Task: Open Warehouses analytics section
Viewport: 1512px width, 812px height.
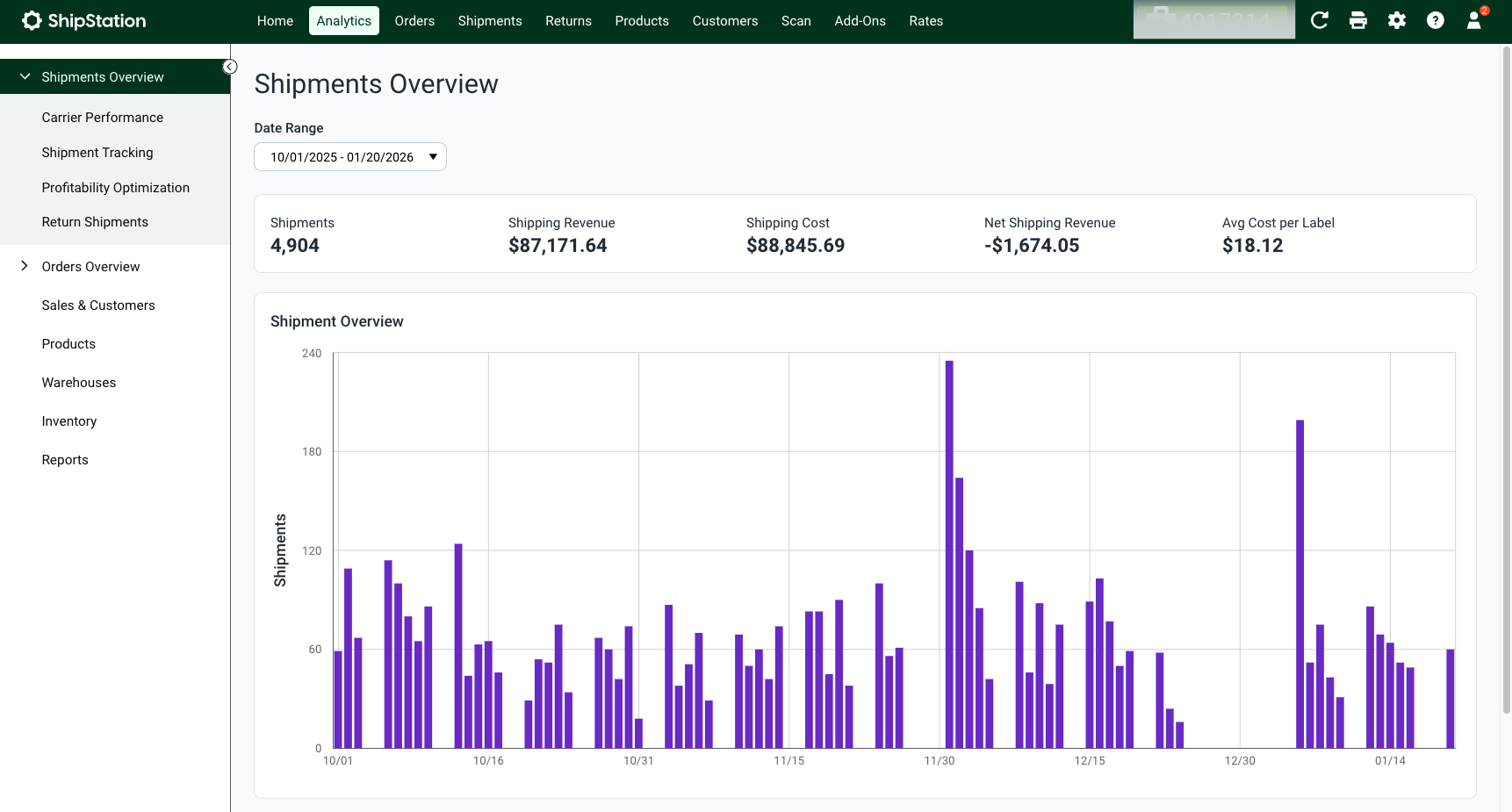Action: click(79, 383)
